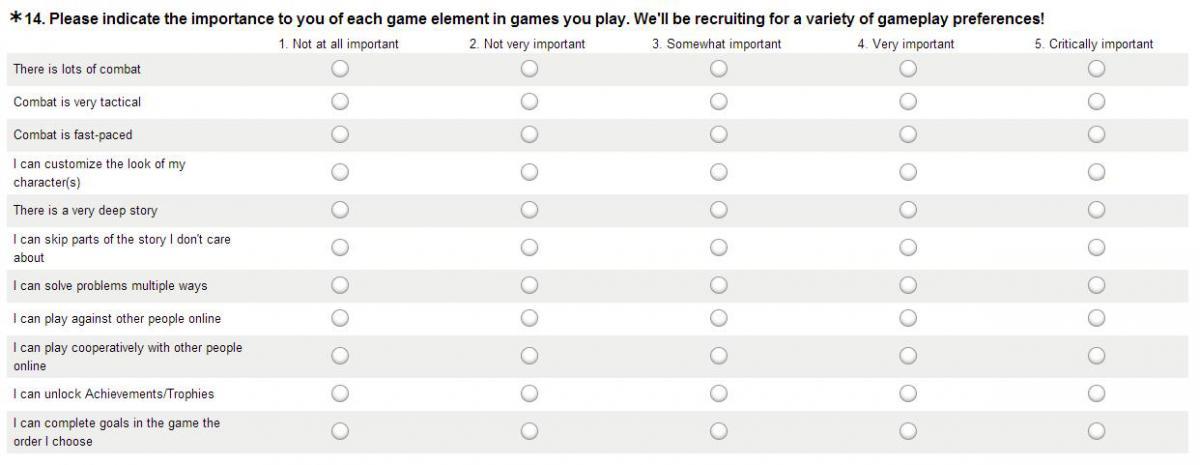Rate skipping story parts as Not very important

tap(529, 247)
